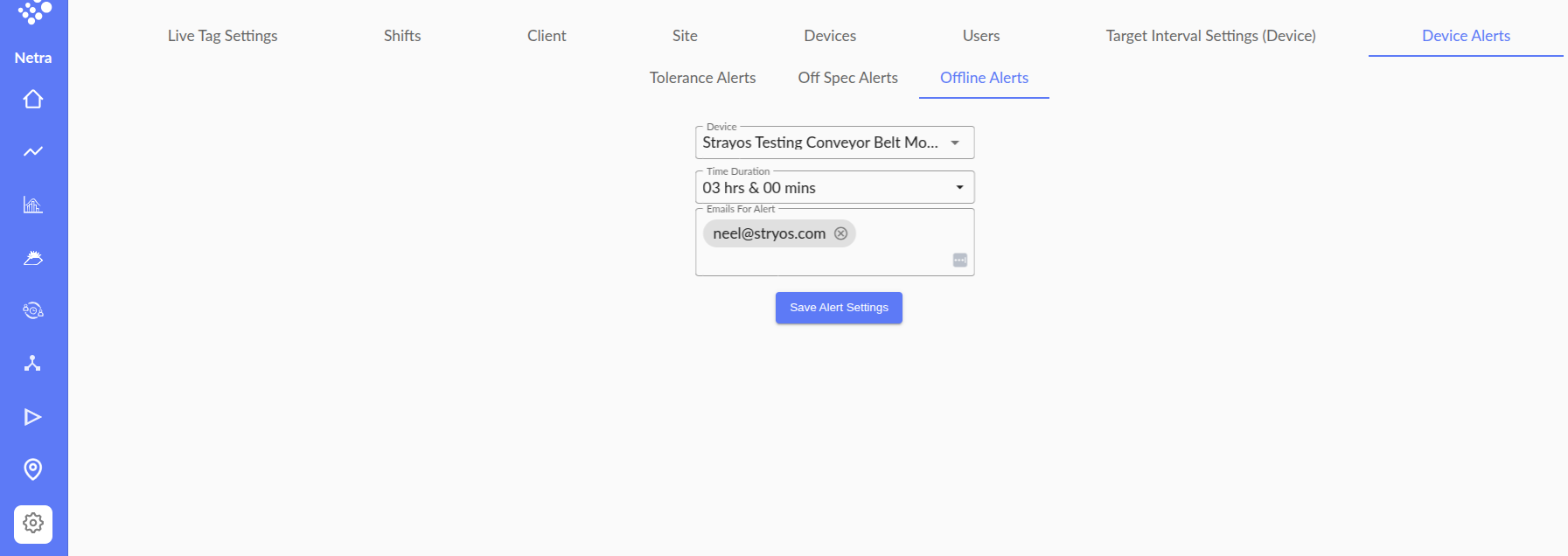This screenshot has height=556, width=1568.
Task: Select the Users tab
Action: (x=980, y=36)
